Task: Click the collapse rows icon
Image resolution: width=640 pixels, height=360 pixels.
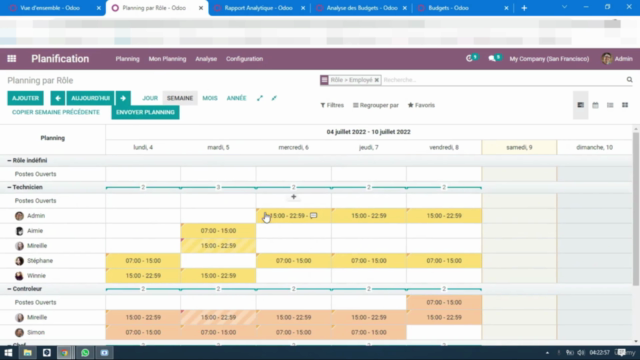Action: (x=274, y=98)
